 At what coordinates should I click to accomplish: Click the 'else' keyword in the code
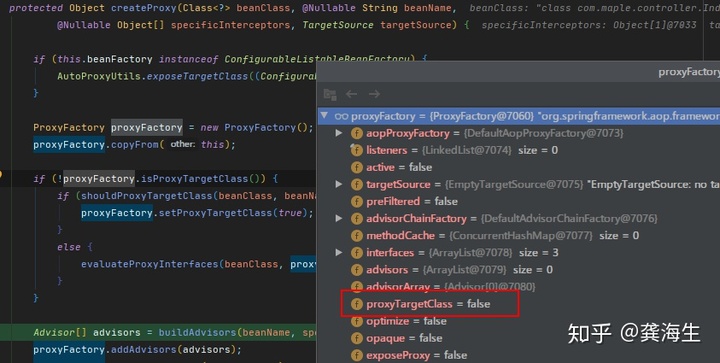[68, 247]
